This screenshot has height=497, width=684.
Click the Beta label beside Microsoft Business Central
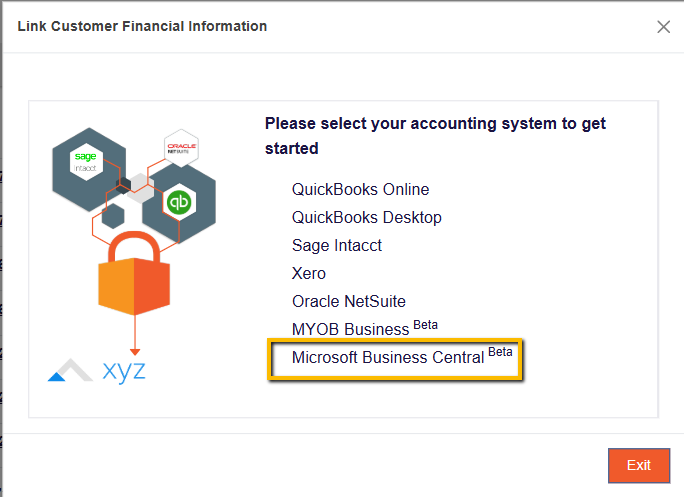[x=500, y=353]
